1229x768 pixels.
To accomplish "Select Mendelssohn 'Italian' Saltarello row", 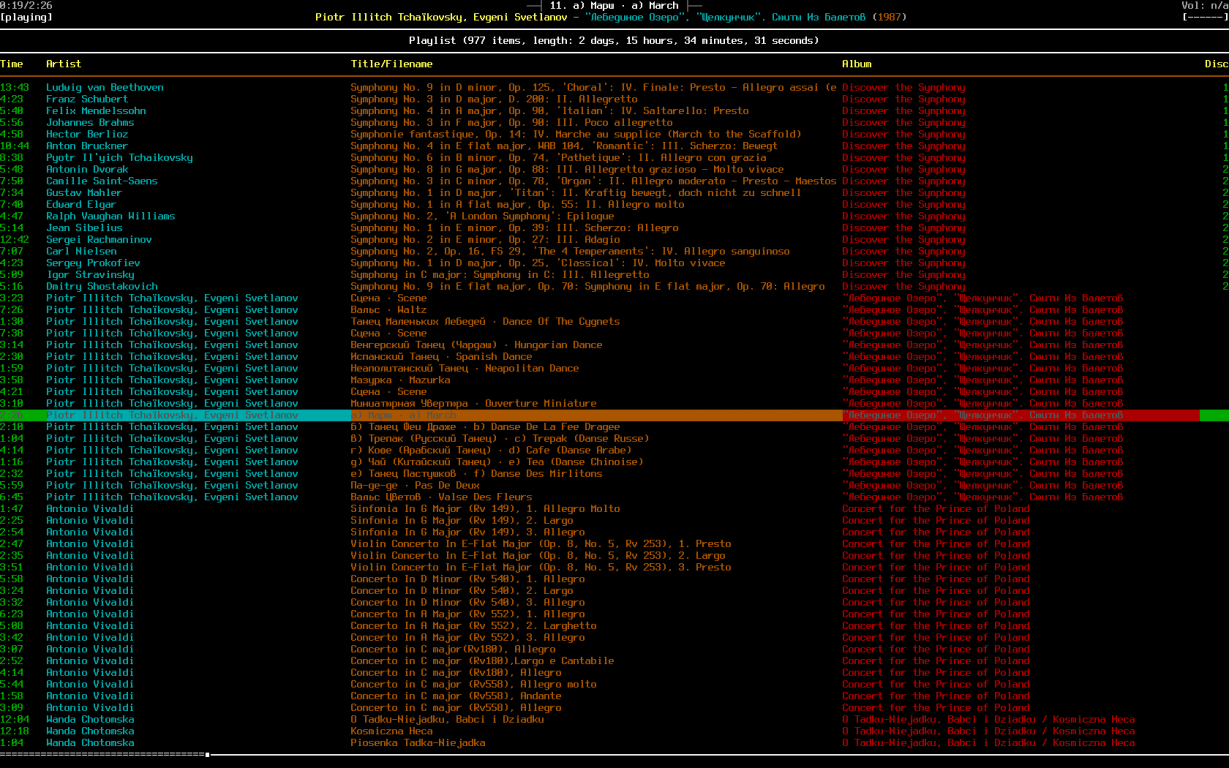I will [614, 111].
